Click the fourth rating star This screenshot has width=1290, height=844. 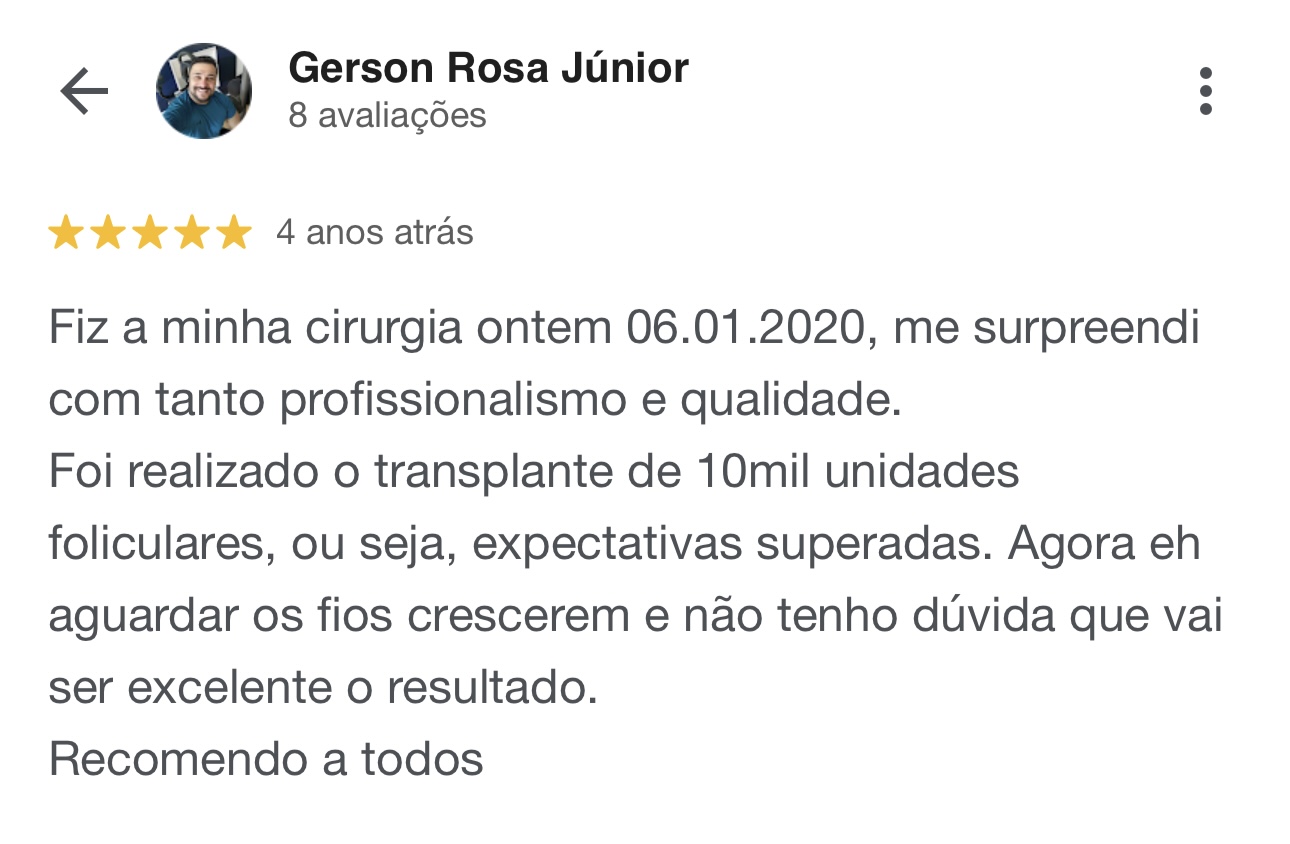click(192, 233)
